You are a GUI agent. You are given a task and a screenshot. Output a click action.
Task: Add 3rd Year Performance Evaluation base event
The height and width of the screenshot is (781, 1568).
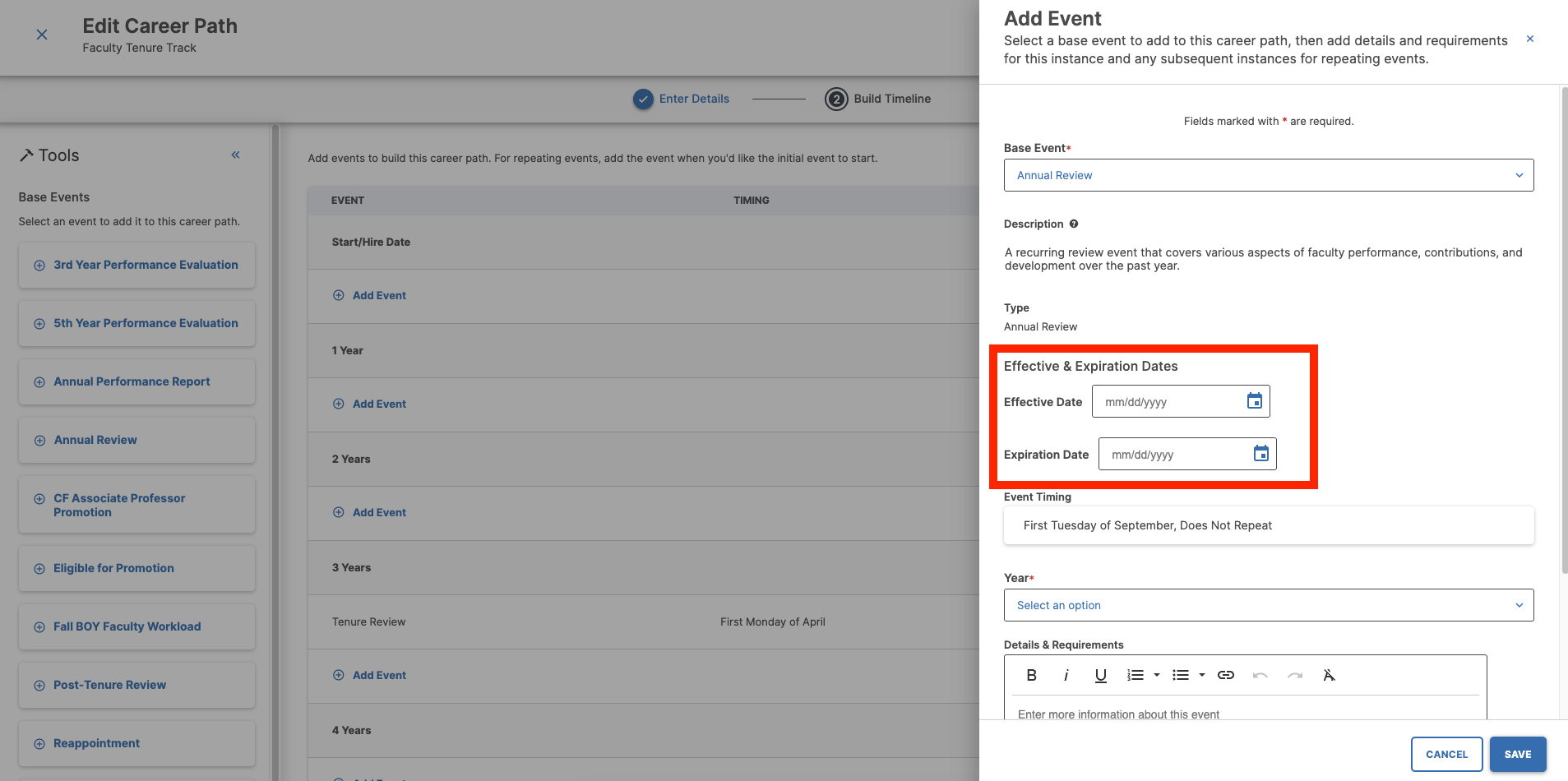click(136, 265)
